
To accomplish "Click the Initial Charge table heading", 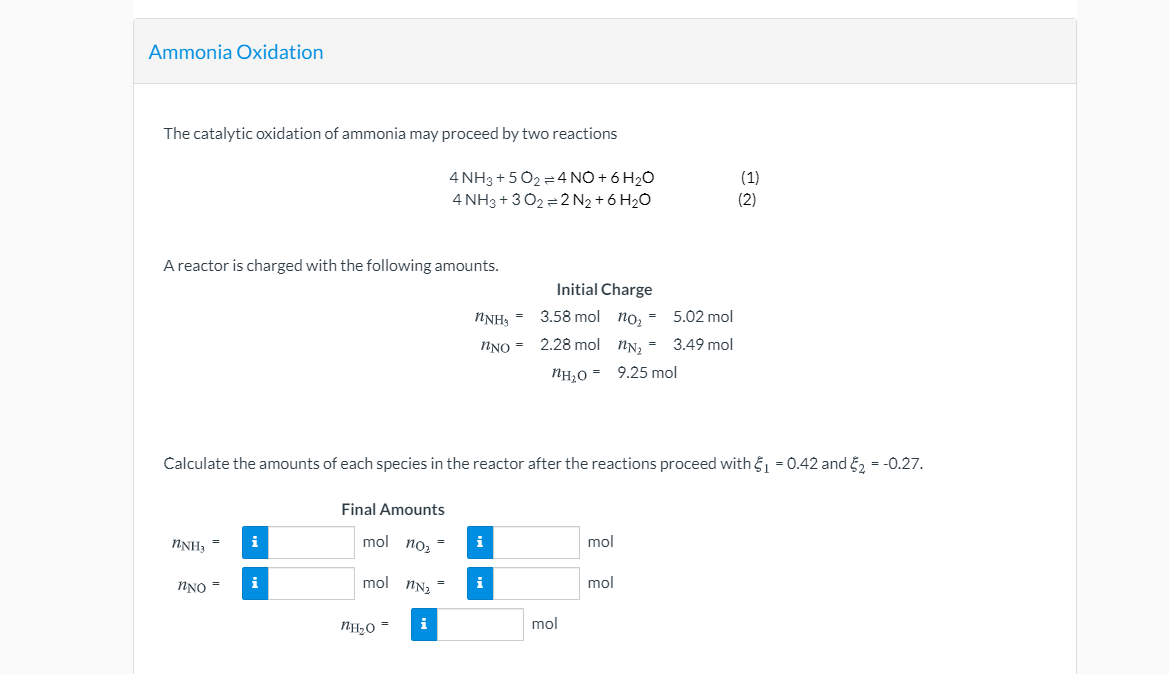I will click(604, 289).
